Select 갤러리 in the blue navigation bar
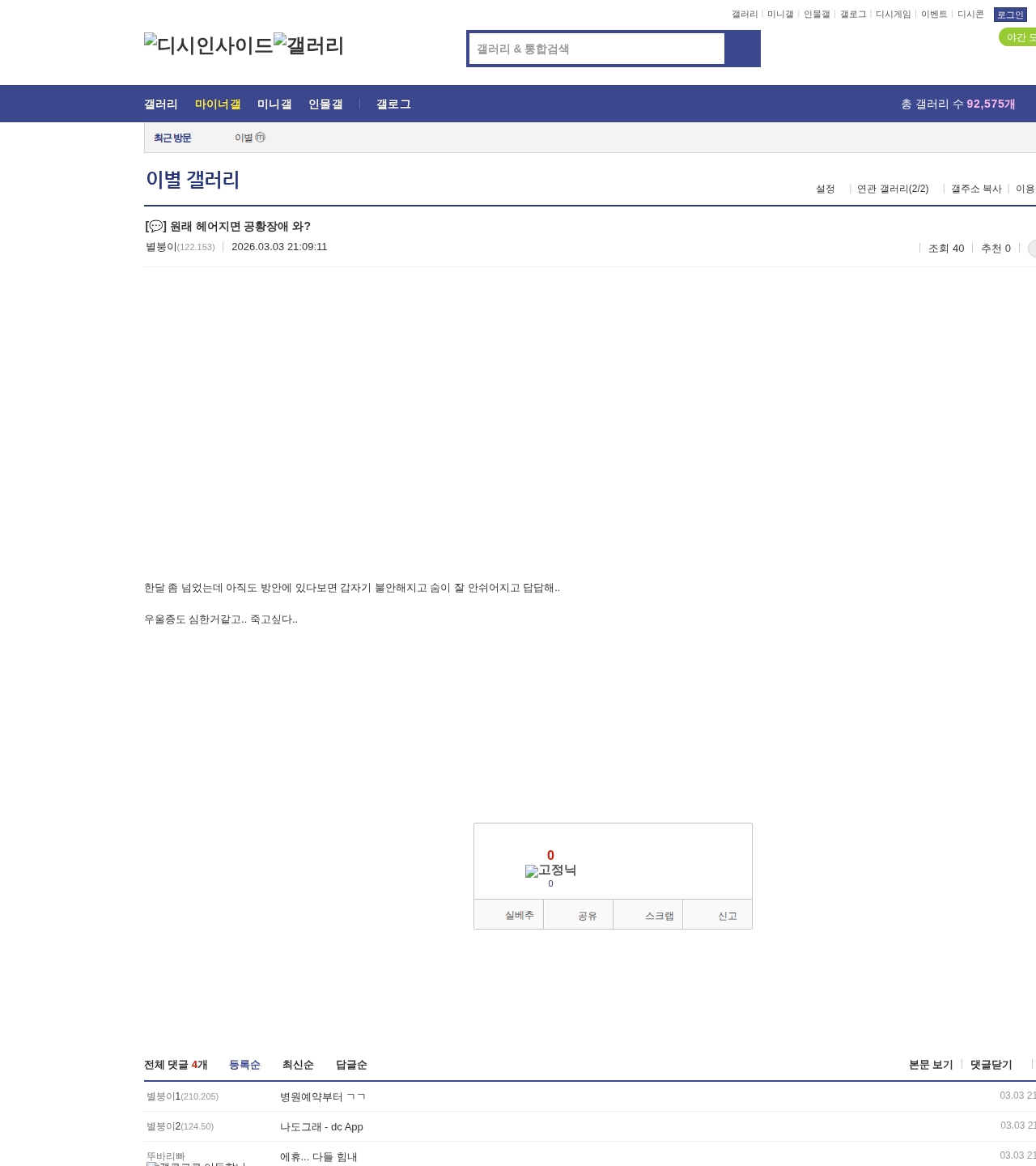The image size is (1036, 1166). (x=161, y=104)
